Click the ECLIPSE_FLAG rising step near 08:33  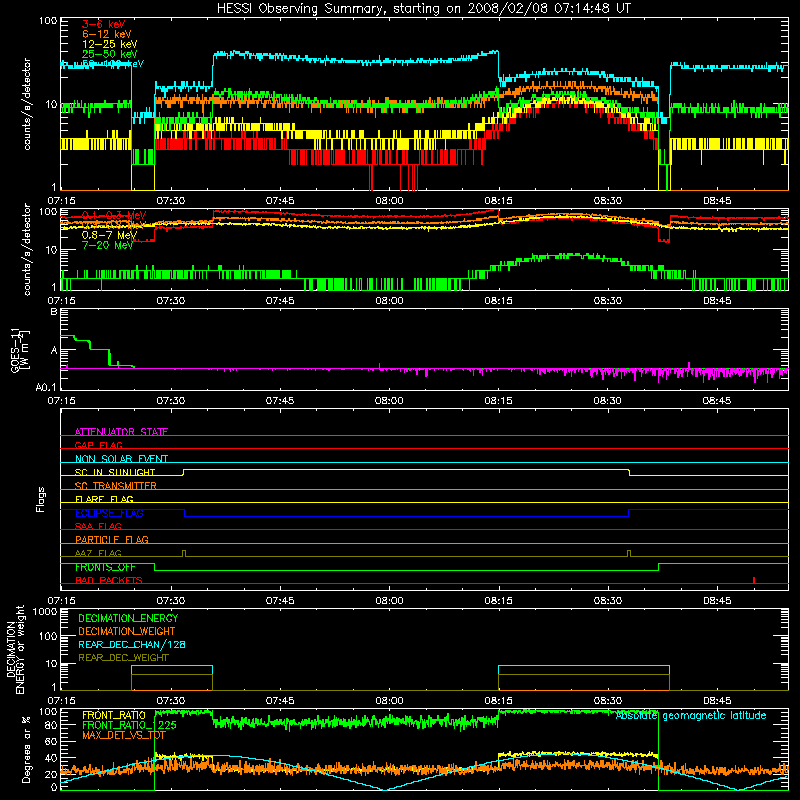point(629,513)
